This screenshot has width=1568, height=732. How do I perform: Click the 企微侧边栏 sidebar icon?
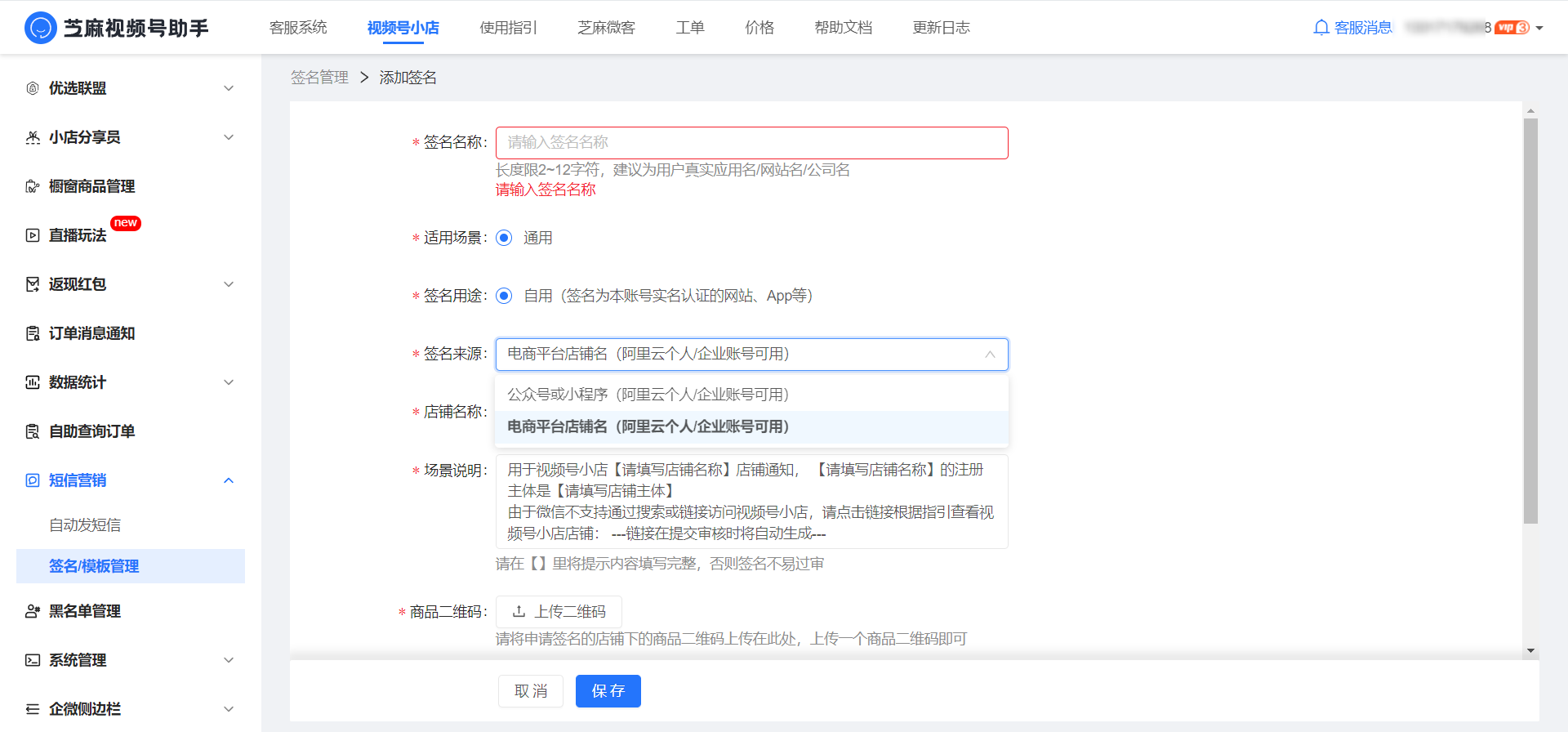coord(33,709)
